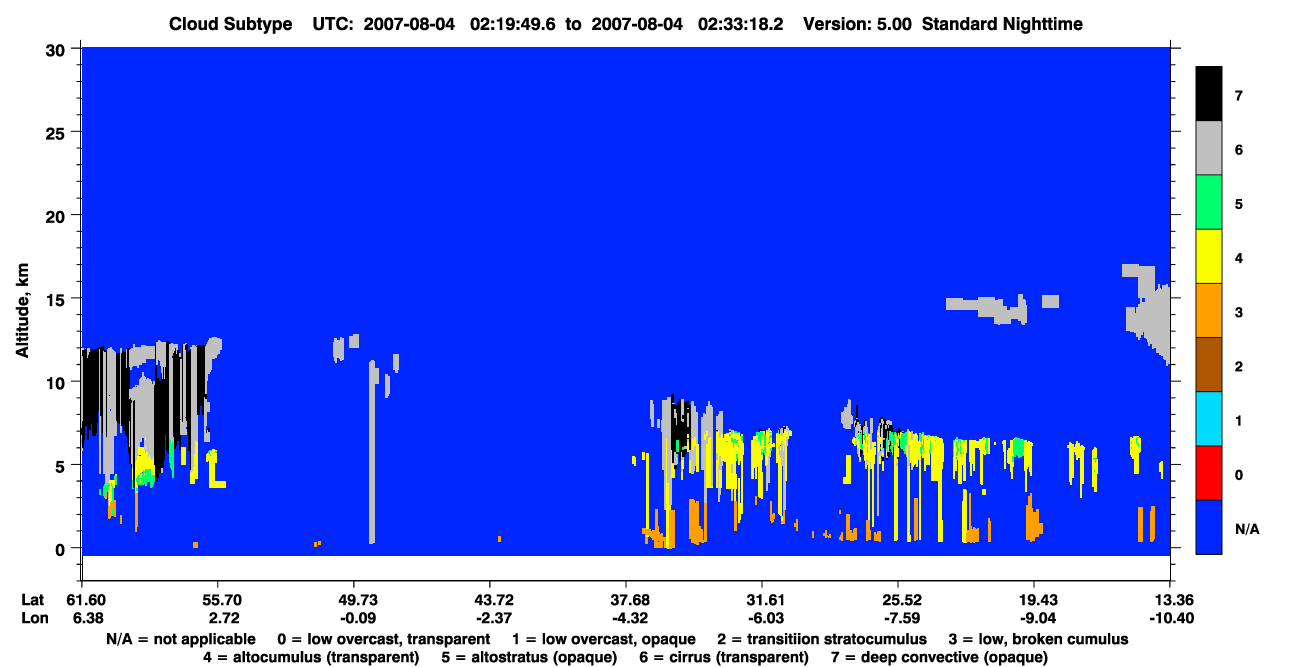This screenshot has height=667, width=1300.
Task: Click longitude value -10.40
Action: coord(1170,618)
